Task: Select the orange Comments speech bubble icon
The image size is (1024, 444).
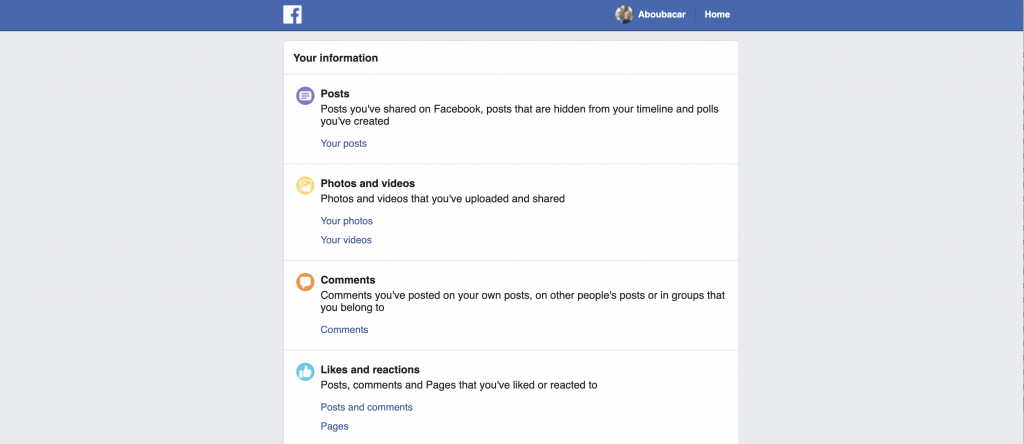Action: click(305, 282)
